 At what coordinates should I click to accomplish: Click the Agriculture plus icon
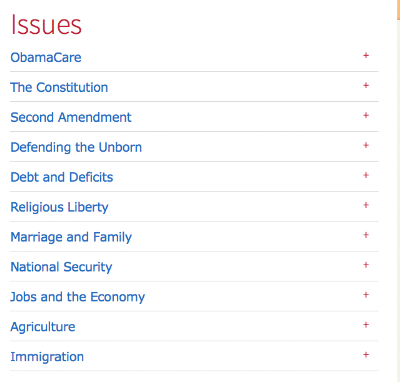coord(366,325)
